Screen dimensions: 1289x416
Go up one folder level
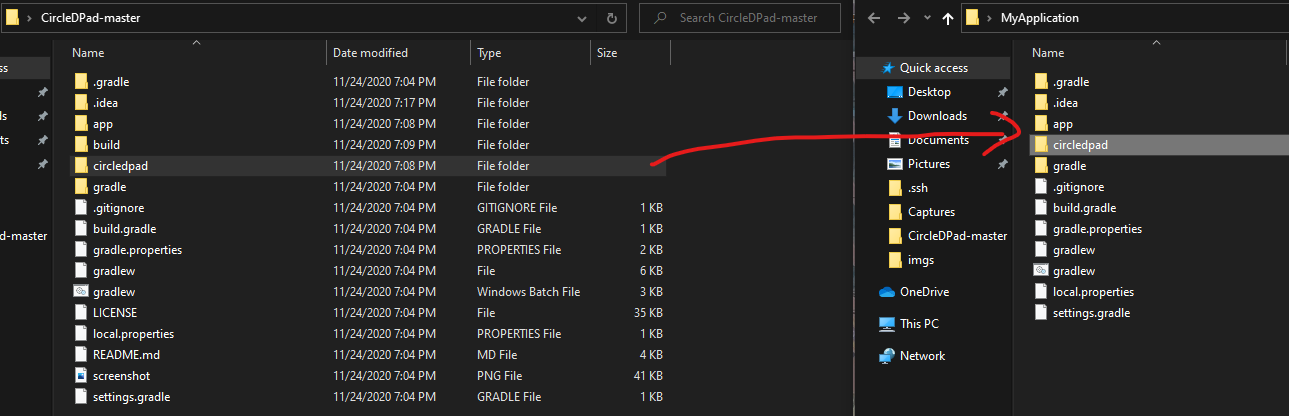(x=948, y=18)
